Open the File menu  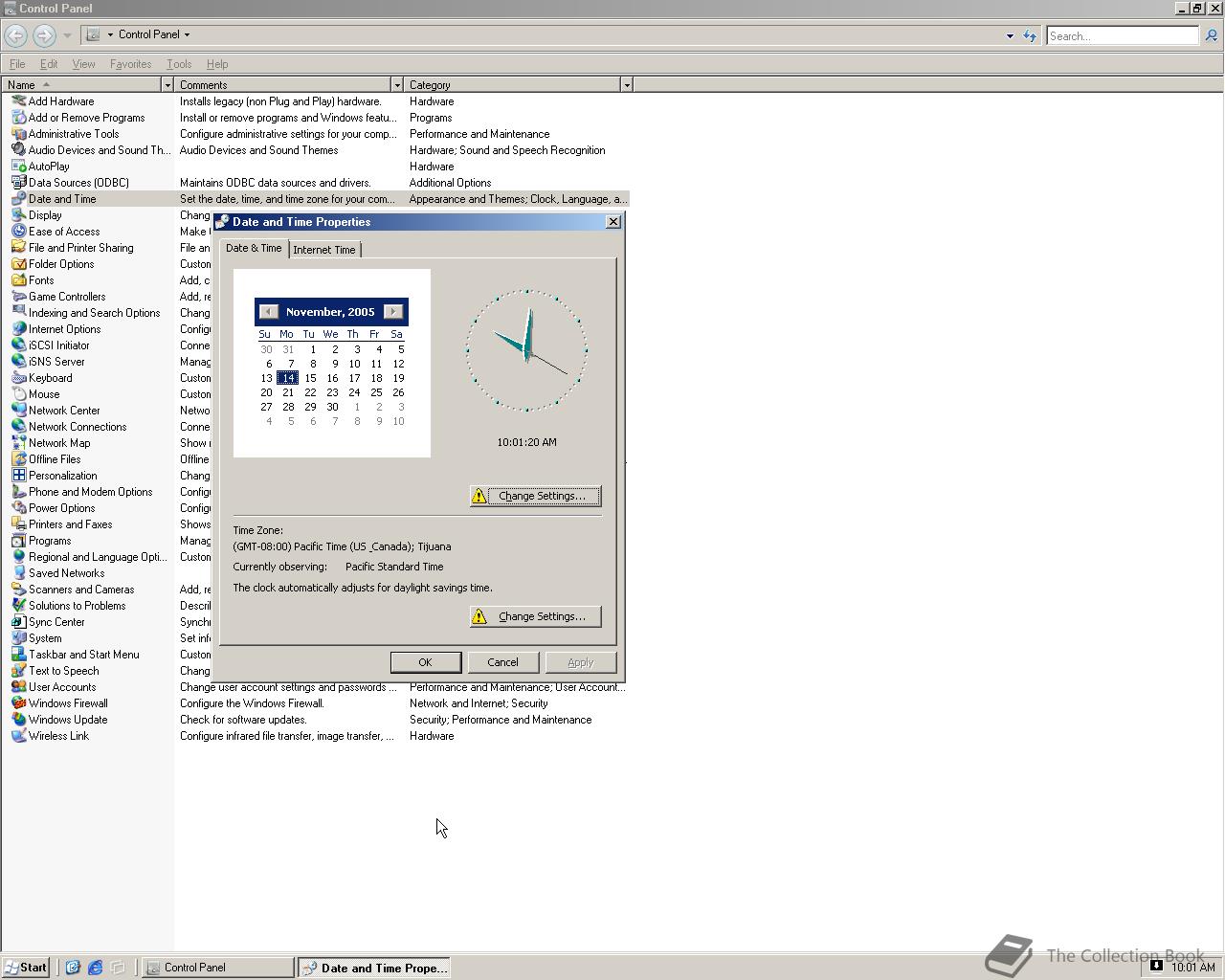pyautogui.click(x=17, y=64)
